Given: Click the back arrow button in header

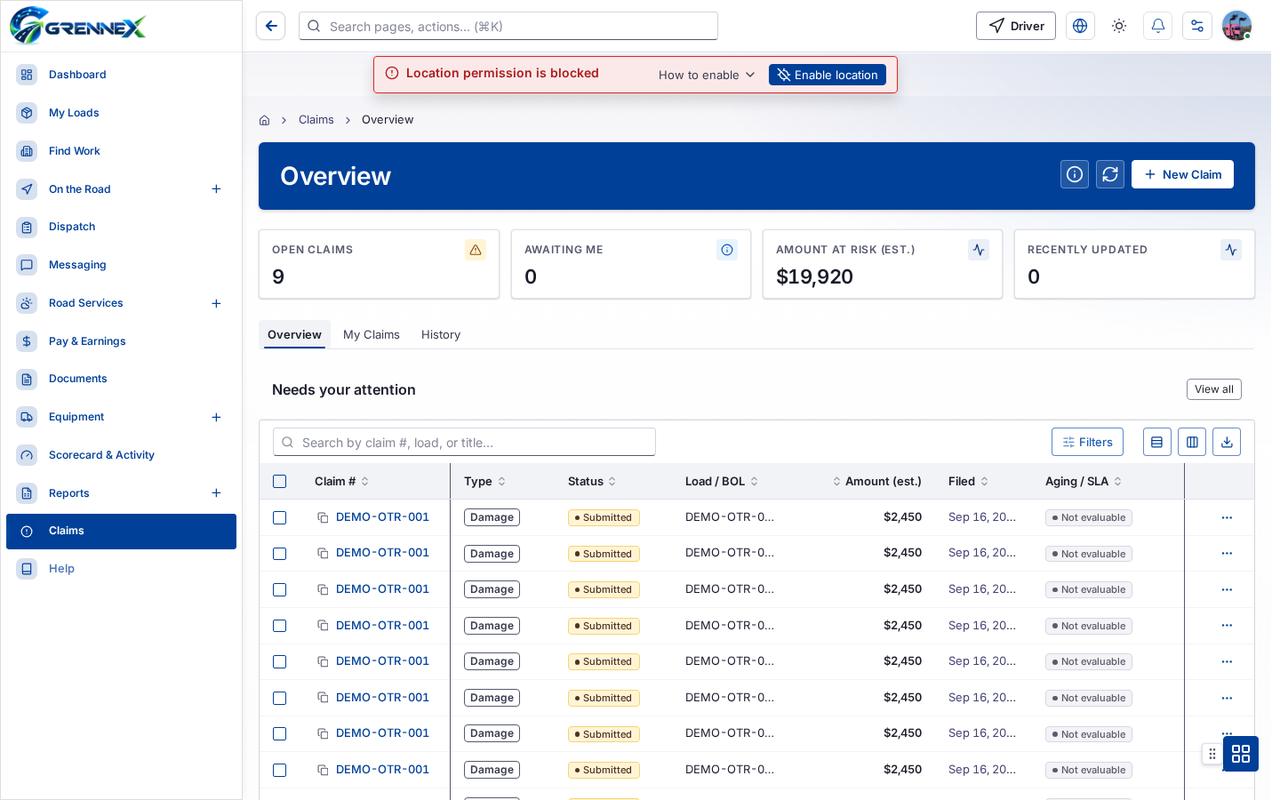Looking at the screenshot, I should [x=271, y=26].
